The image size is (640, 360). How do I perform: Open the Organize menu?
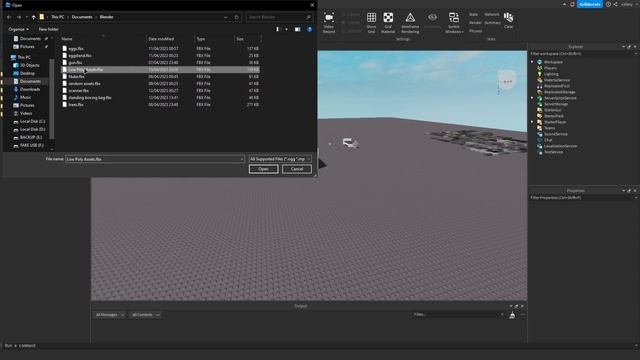pyautogui.click(x=18, y=29)
